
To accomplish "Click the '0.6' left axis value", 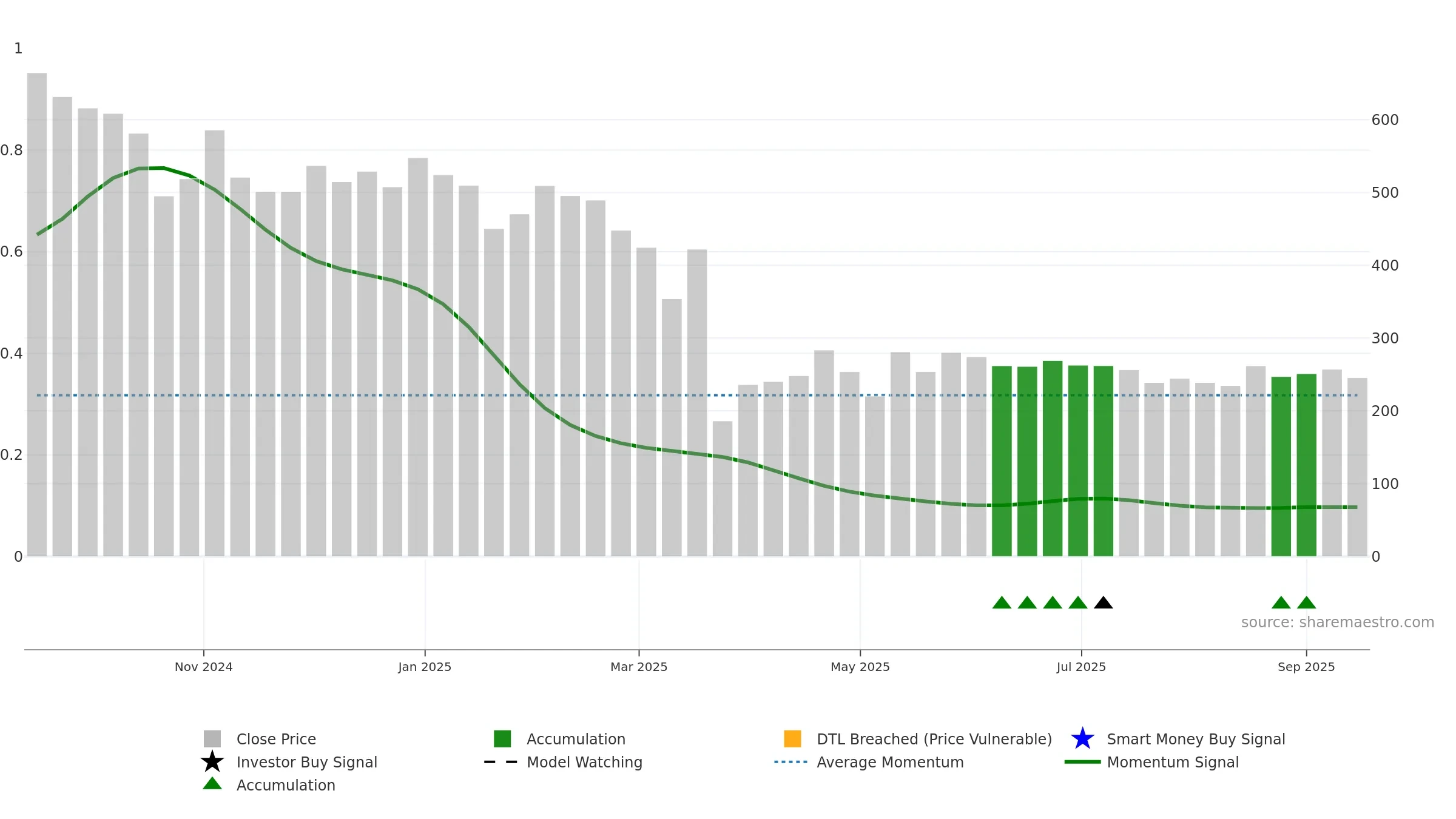I will (x=12, y=251).
